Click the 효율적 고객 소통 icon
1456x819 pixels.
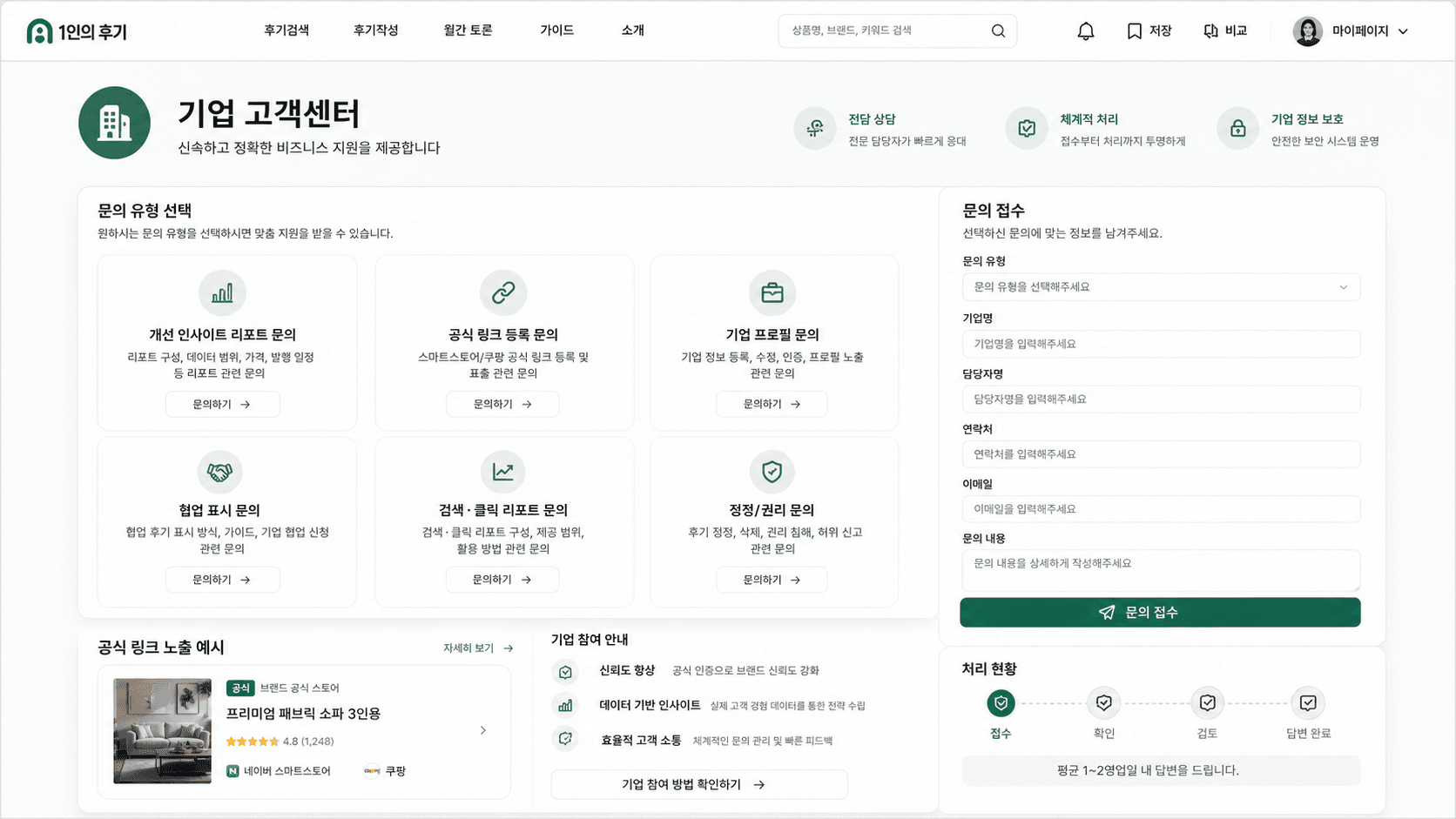coord(565,739)
